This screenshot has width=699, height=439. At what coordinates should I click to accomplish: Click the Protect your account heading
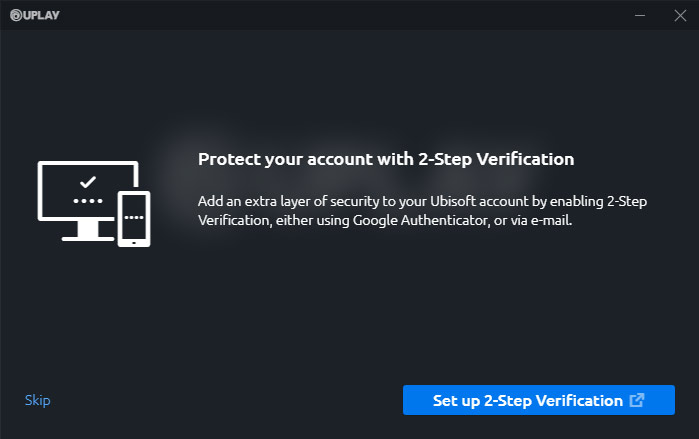click(x=386, y=159)
